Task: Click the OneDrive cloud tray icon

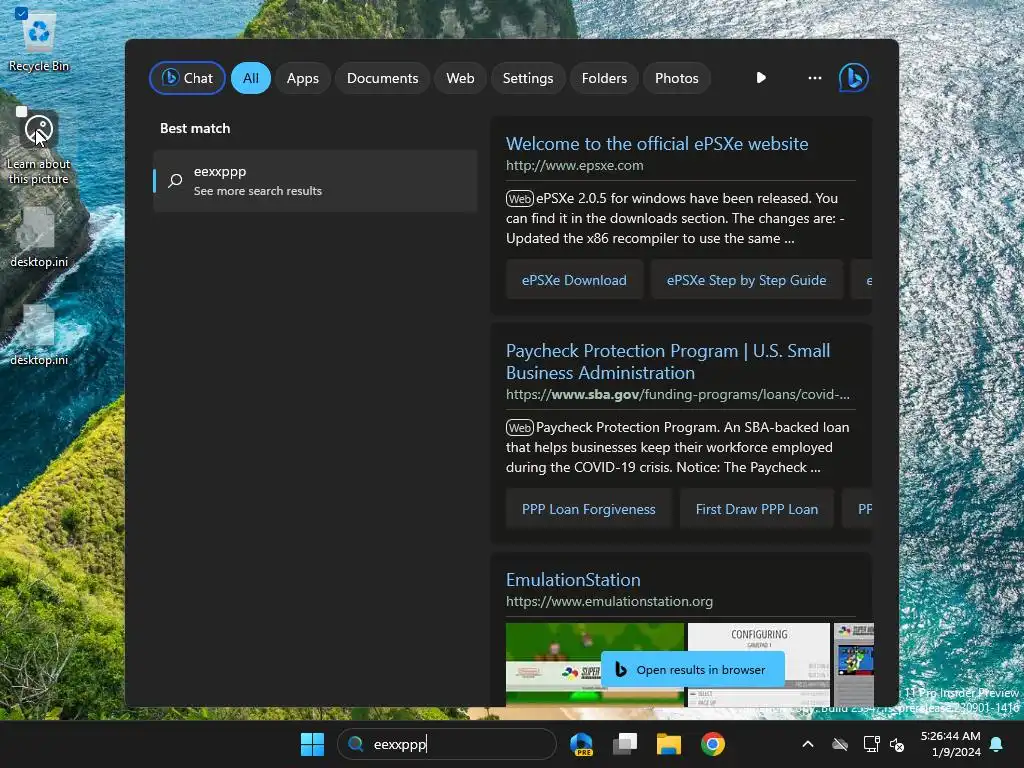Action: [840, 744]
